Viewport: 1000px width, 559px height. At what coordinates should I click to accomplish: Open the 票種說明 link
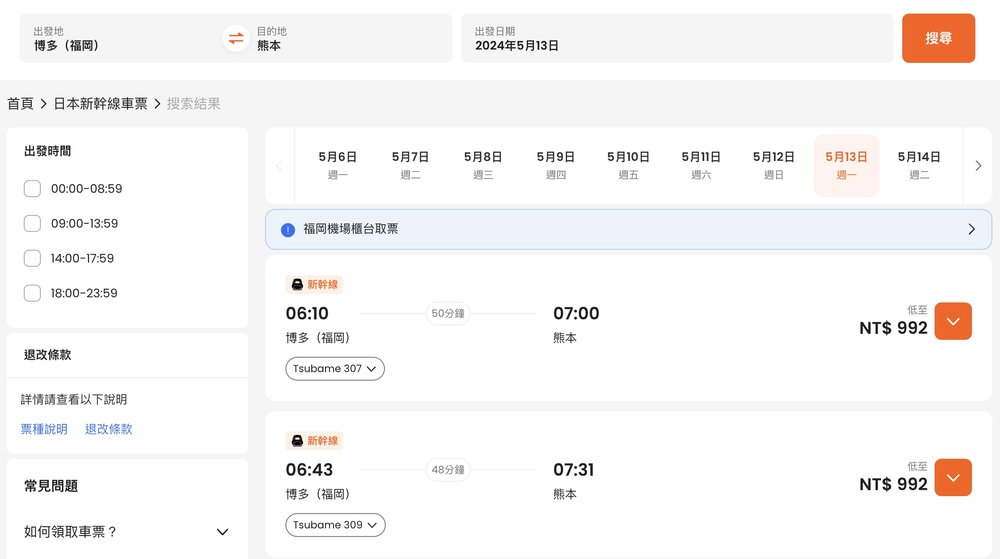tap(44, 429)
